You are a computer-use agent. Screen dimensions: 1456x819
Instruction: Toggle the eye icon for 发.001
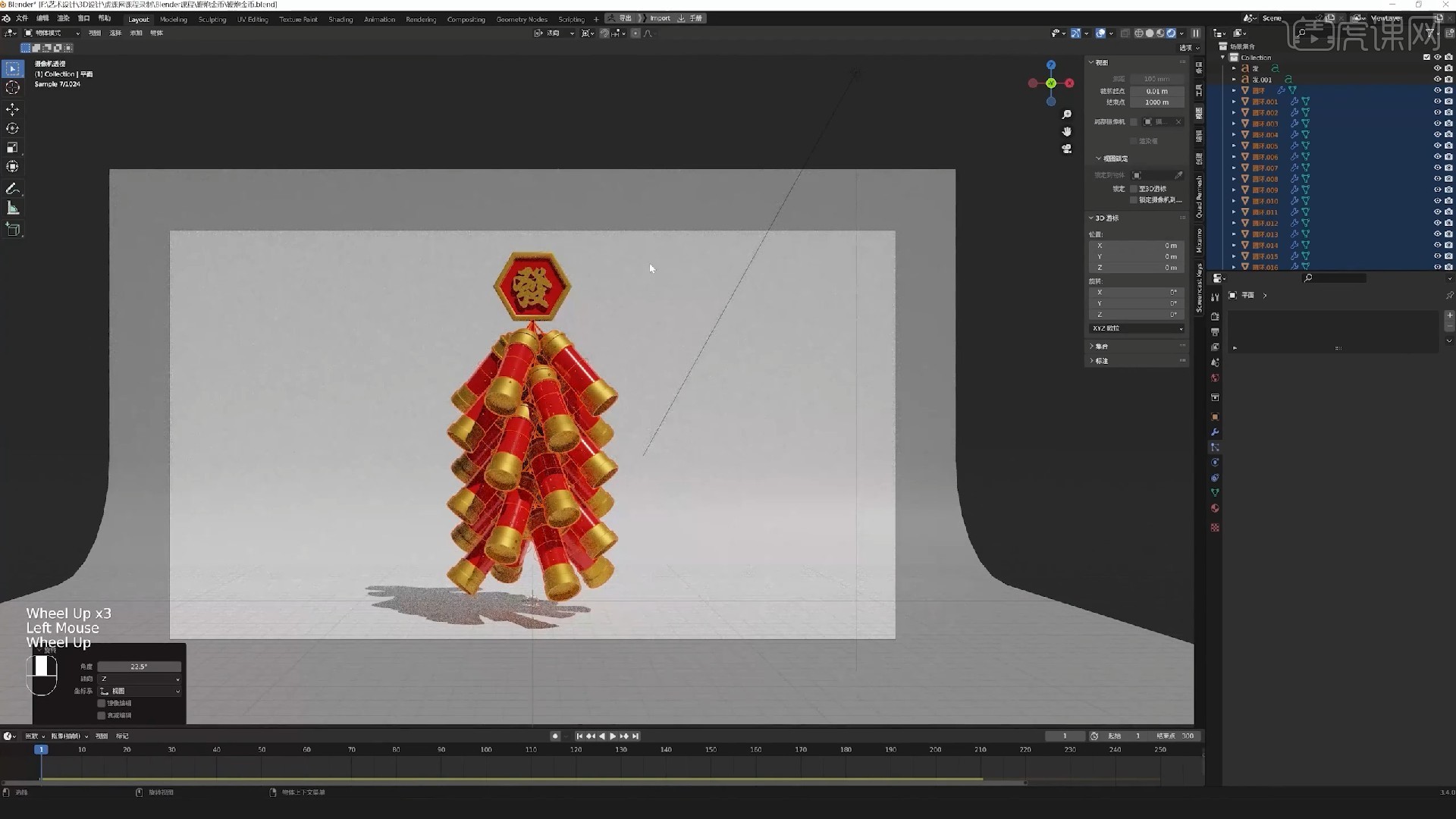(1437, 80)
